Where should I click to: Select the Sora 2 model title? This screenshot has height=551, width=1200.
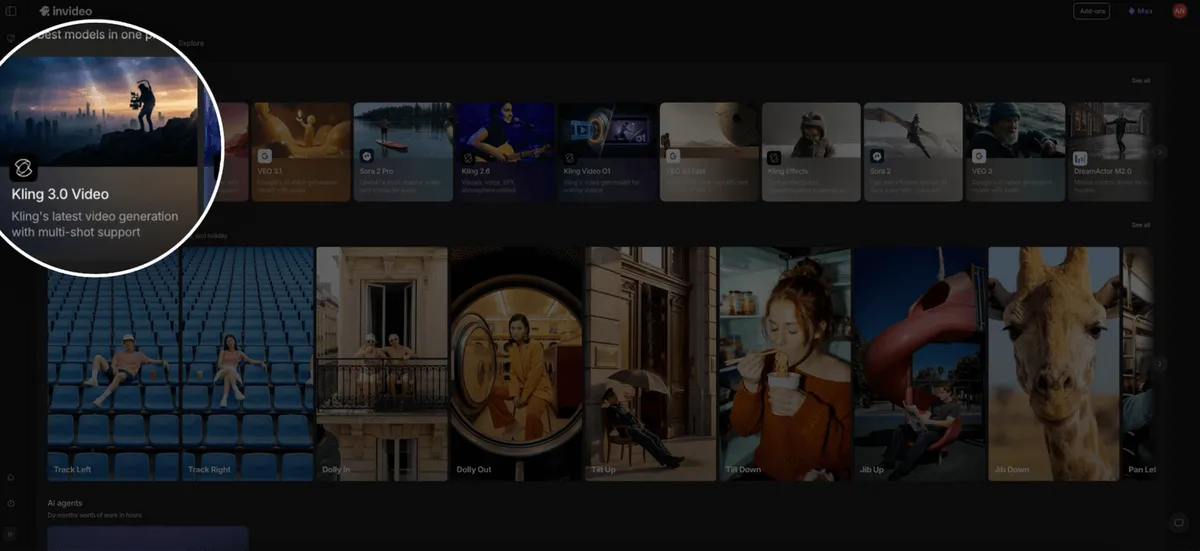coord(882,172)
